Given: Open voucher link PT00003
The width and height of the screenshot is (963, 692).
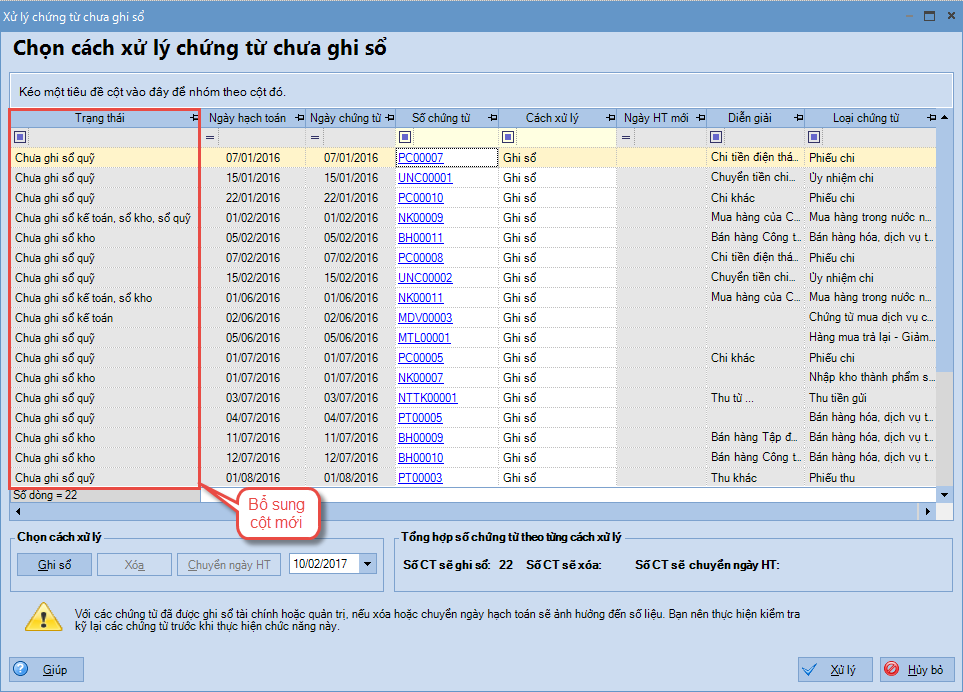Looking at the screenshot, I should 420,478.
